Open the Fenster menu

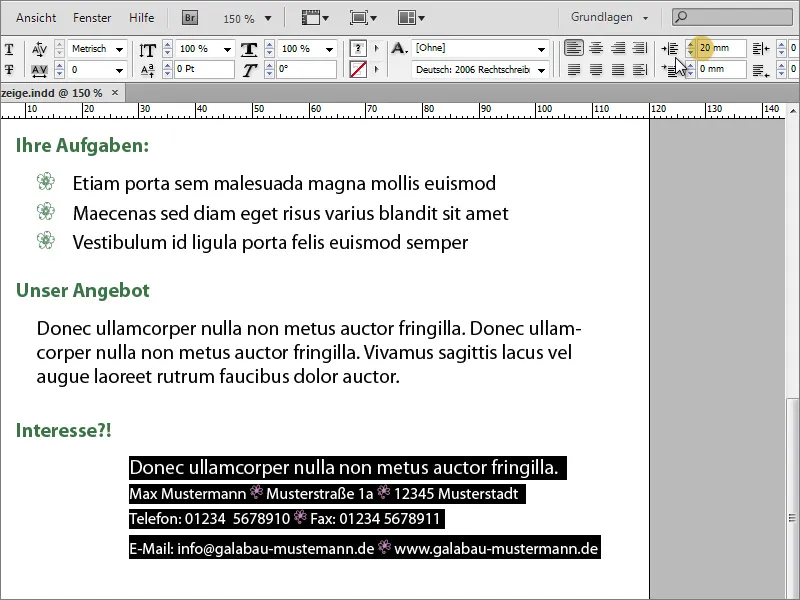click(x=92, y=18)
